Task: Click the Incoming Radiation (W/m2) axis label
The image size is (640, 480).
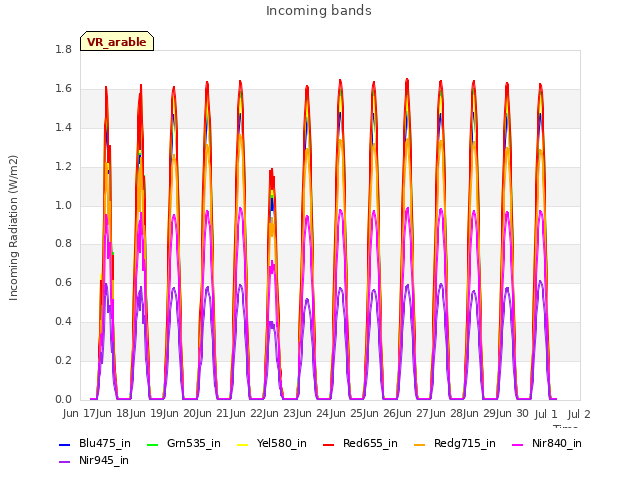Action: (x=13, y=228)
